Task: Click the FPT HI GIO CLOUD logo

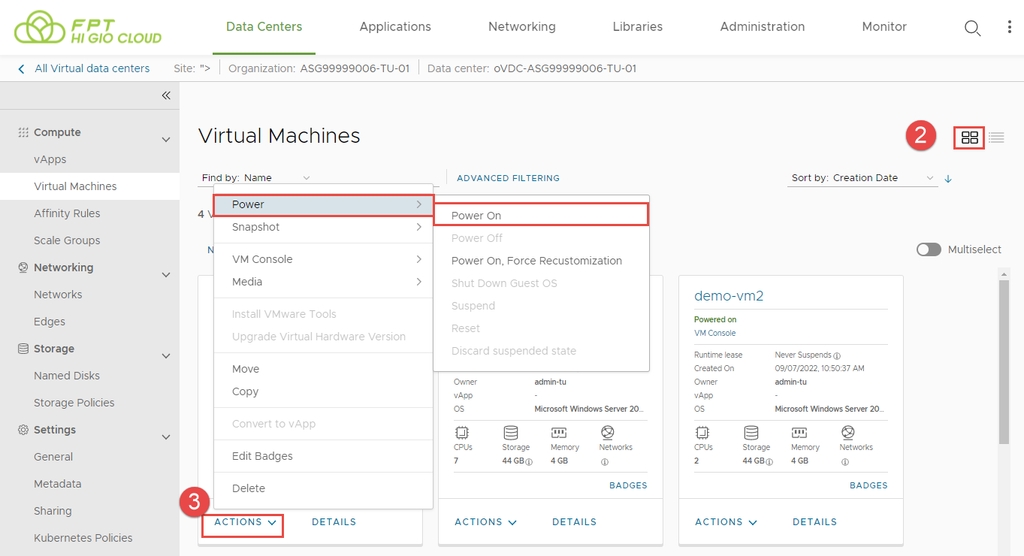Action: tap(88, 28)
